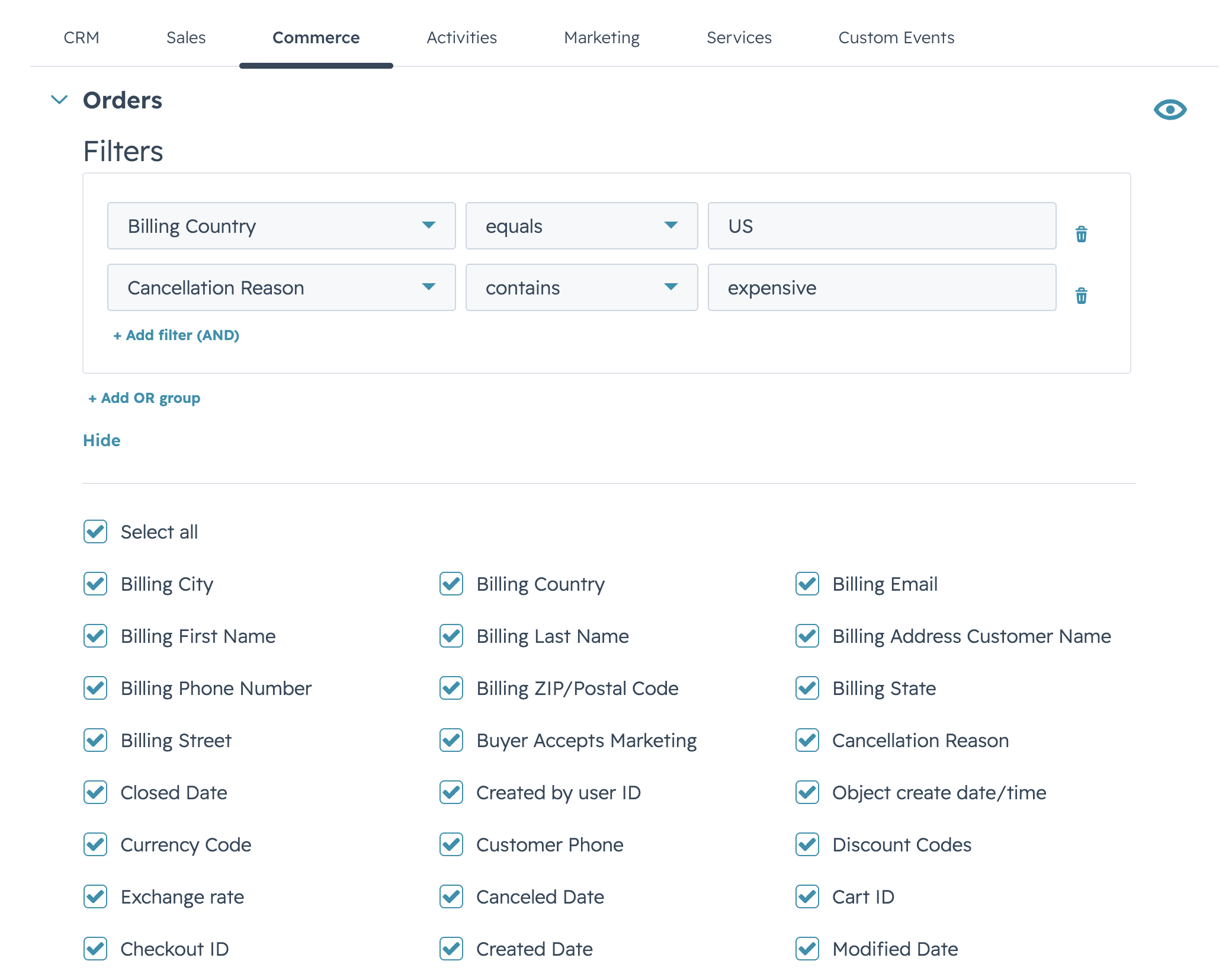Collapse the Orders section chevron
This screenshot has width=1232, height=980.
tap(59, 100)
